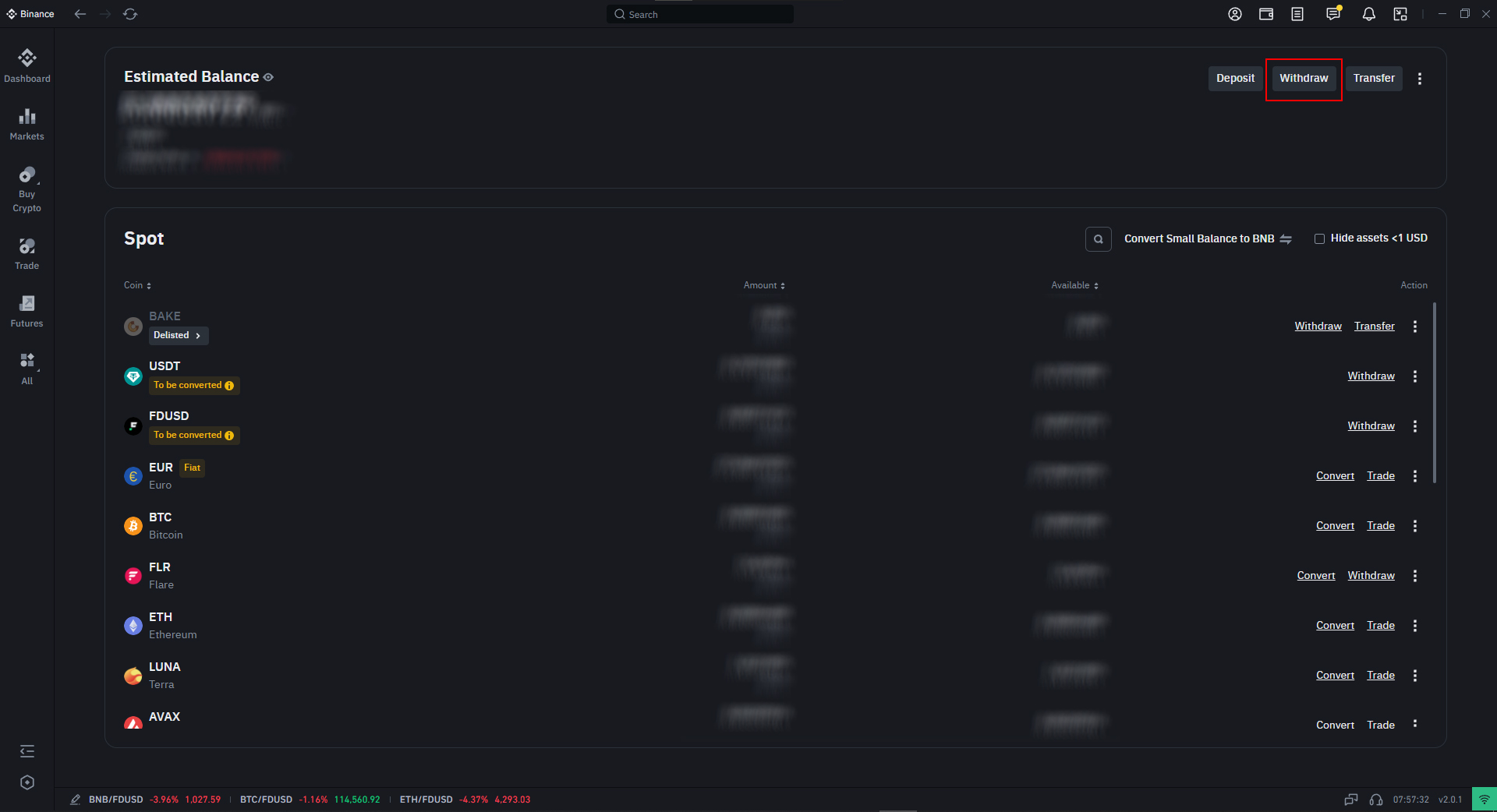Click the BTC Bitcoin coin icon
Image resolution: width=1497 pixels, height=812 pixels.
click(x=133, y=526)
